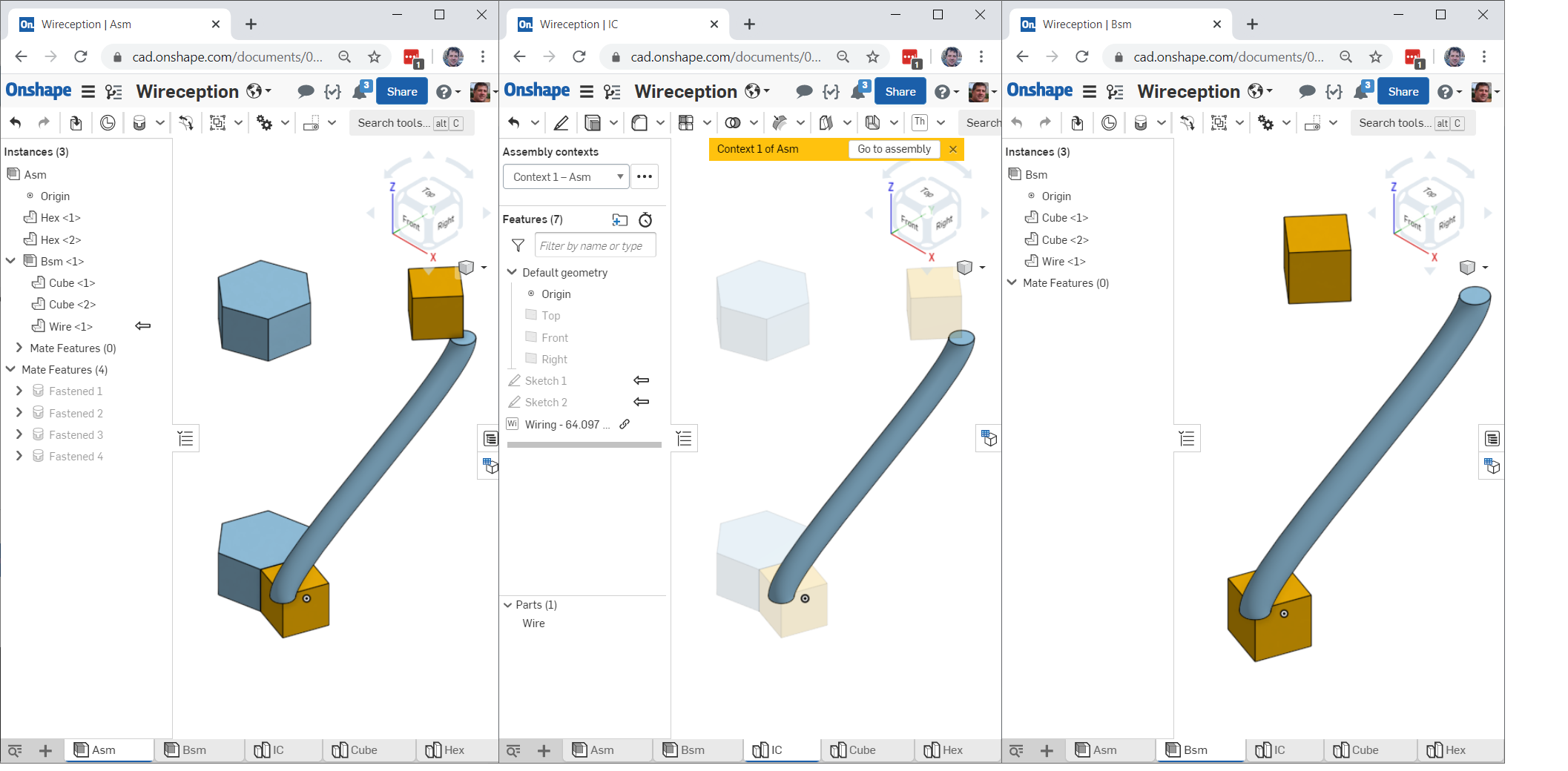
Task: Open the Context 1 – Asm dropdown
Action: [x=566, y=176]
